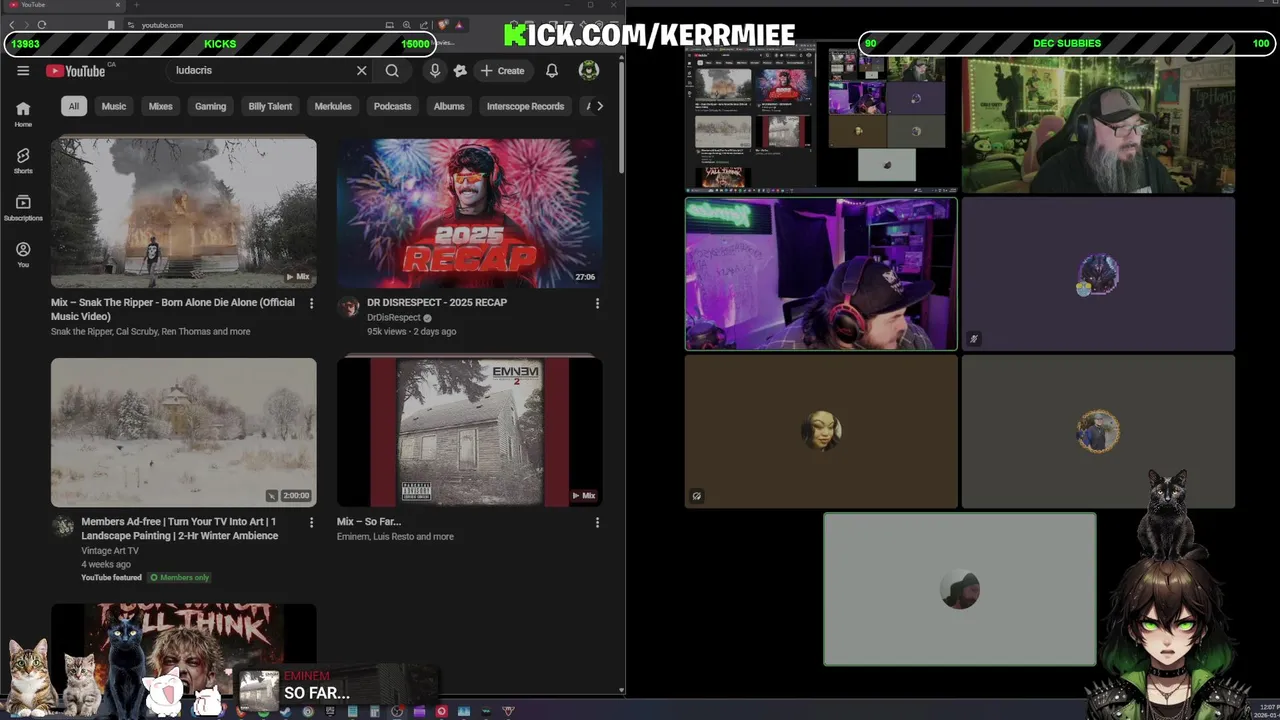Play the burning house mix thumbnail
Image resolution: width=1280 pixels, height=720 pixels.
184,212
